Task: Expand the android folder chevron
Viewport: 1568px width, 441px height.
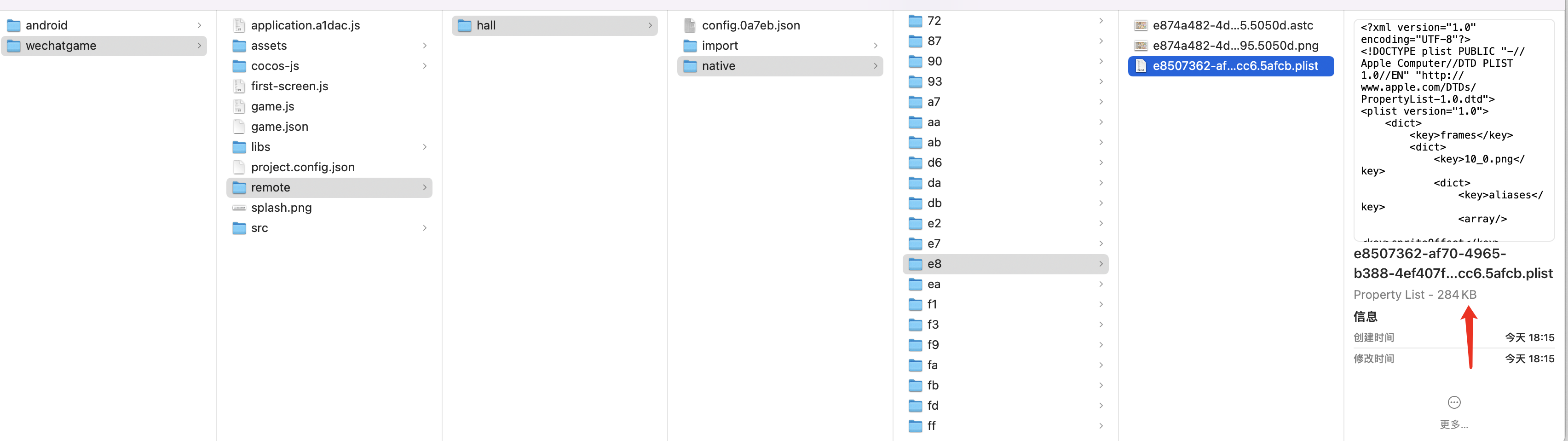Action: coord(199,26)
